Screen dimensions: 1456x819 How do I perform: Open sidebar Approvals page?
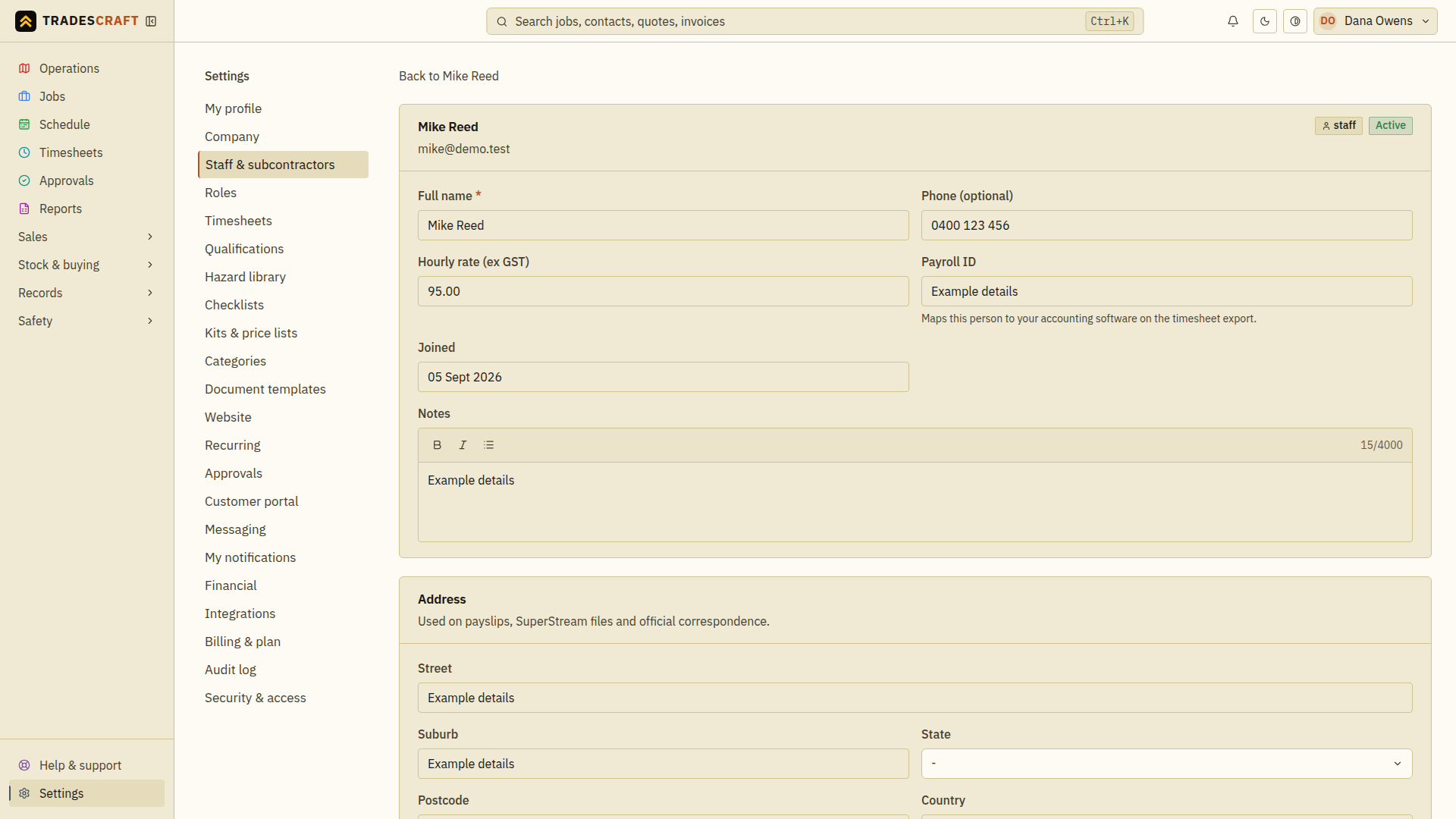86,180
